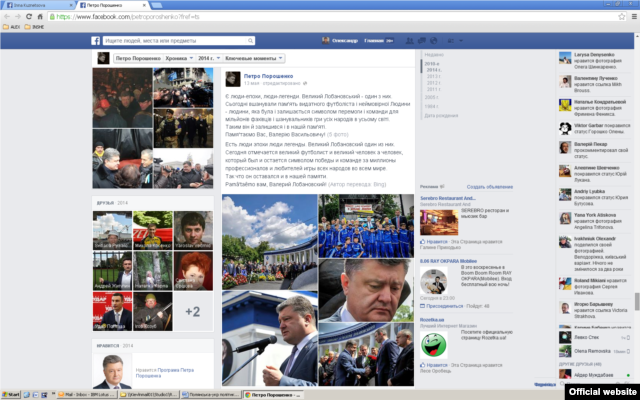Click the Facebook logo icon

(x=98, y=40)
